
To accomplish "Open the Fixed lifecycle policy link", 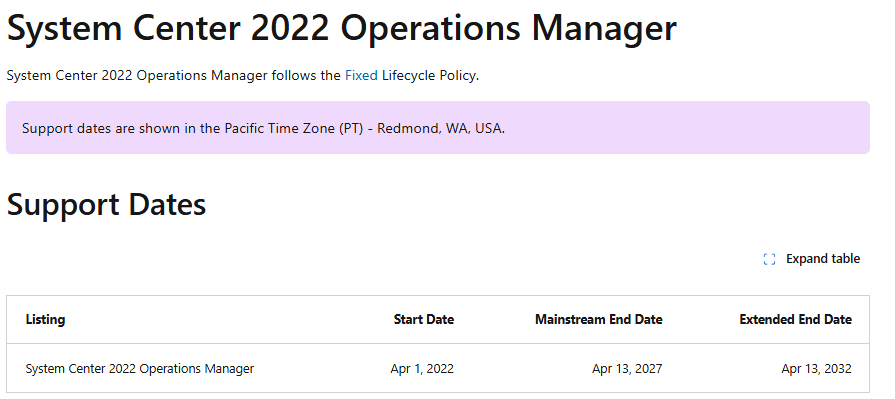I will [361, 75].
